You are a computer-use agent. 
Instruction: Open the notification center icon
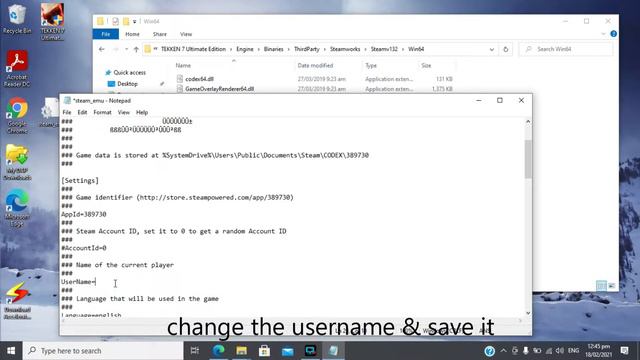point(624,351)
